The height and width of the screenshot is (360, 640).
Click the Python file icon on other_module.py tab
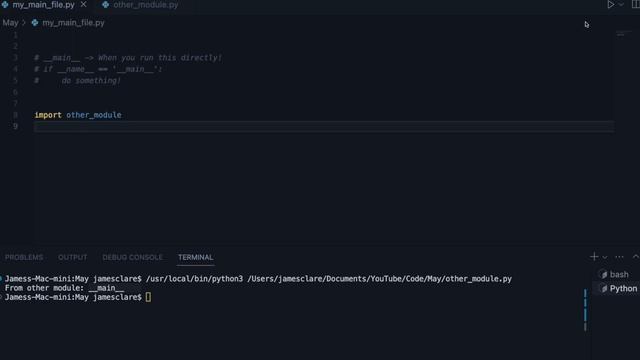click(106, 5)
